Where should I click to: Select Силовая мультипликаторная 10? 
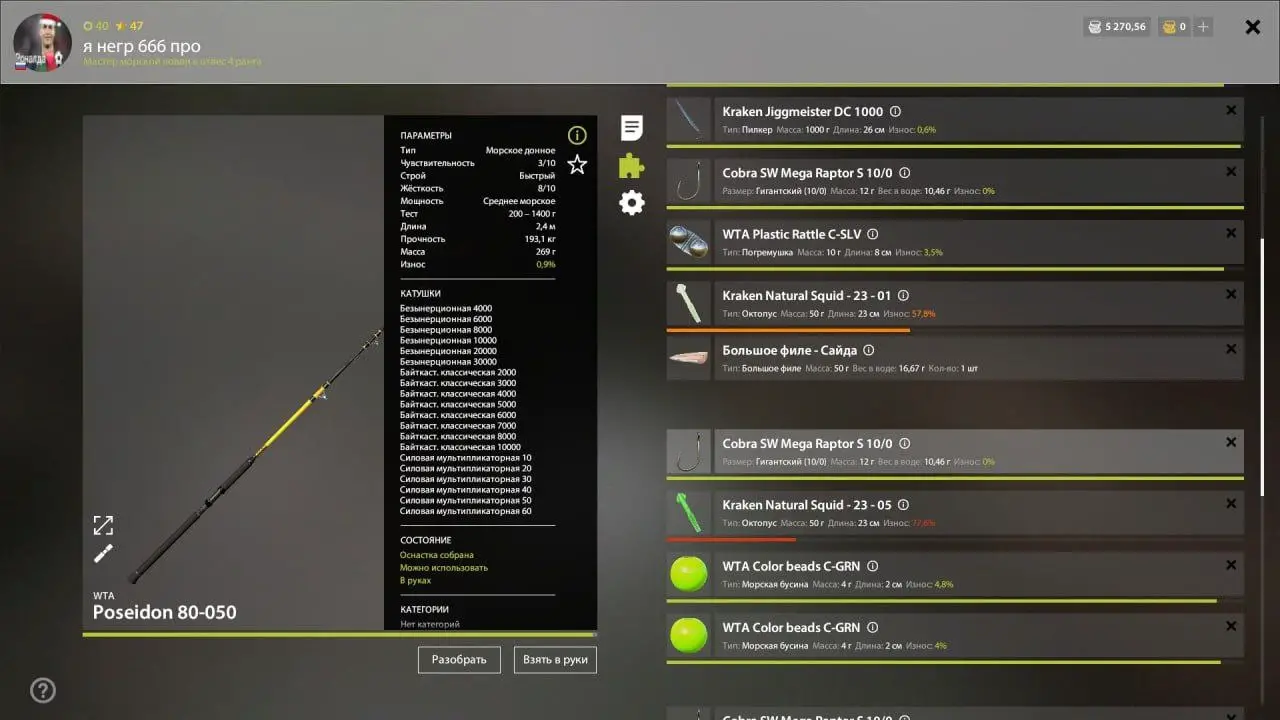[466, 458]
